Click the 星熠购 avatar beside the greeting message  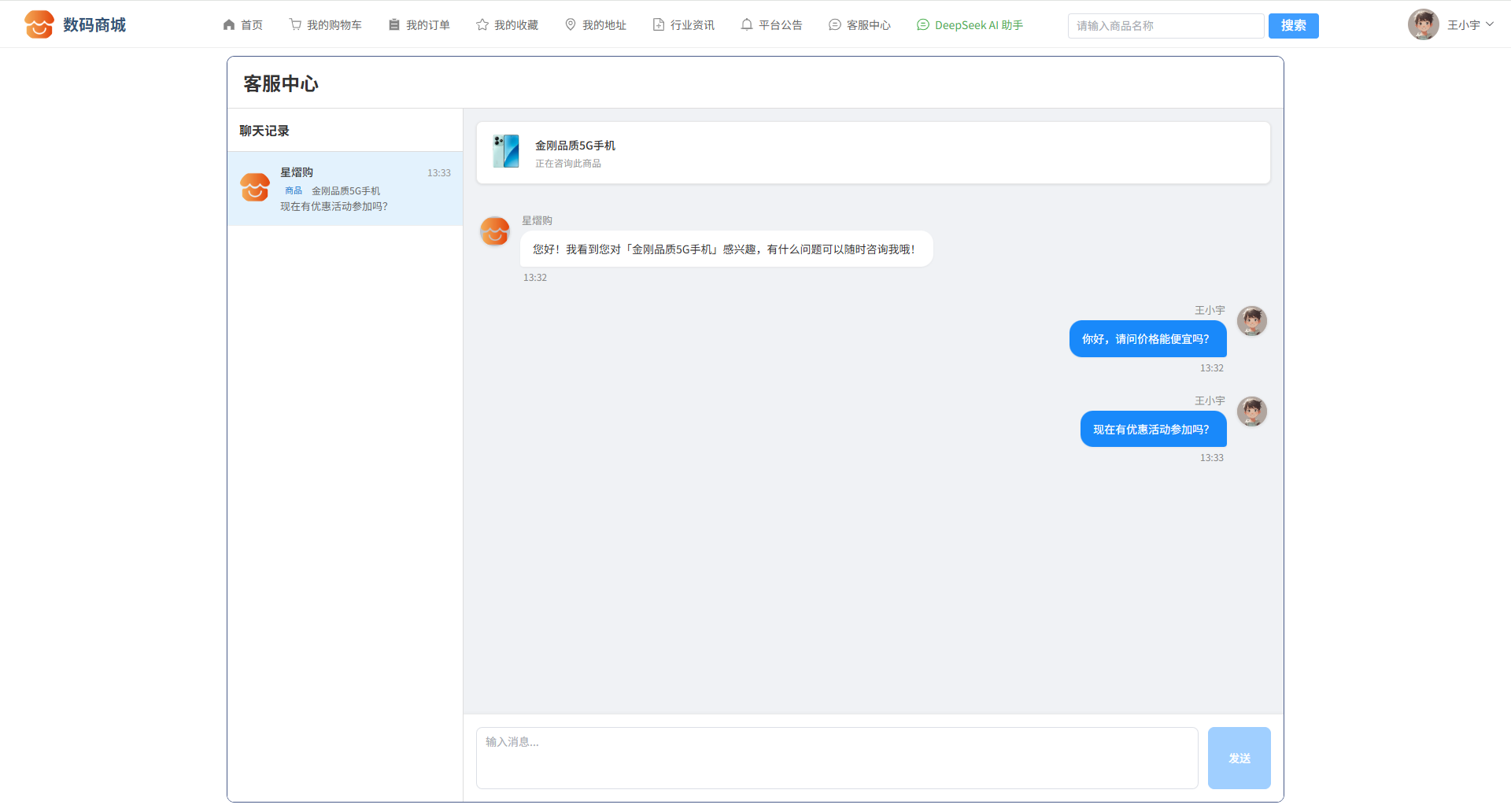tap(495, 231)
